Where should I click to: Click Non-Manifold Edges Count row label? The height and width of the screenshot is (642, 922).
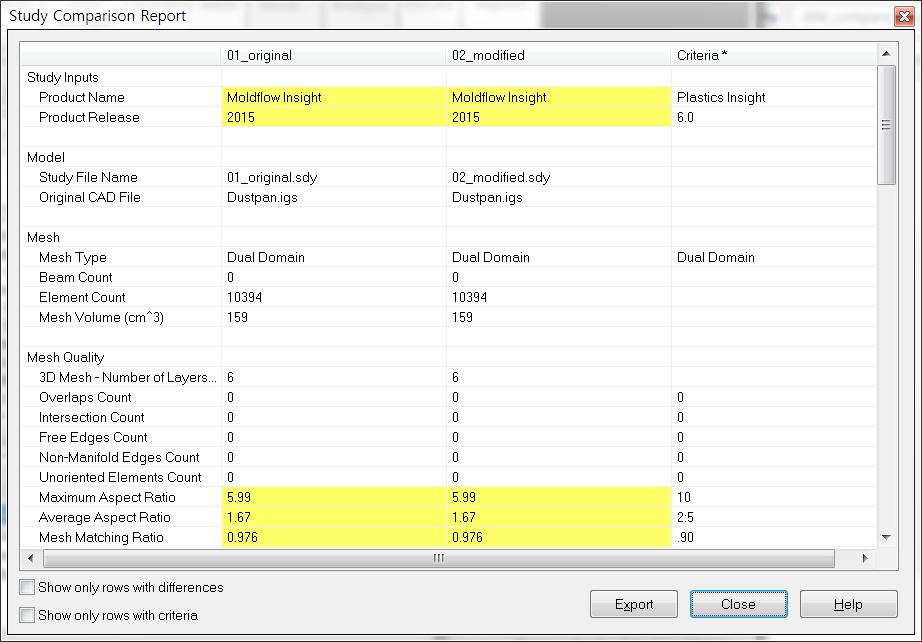[x=119, y=457]
